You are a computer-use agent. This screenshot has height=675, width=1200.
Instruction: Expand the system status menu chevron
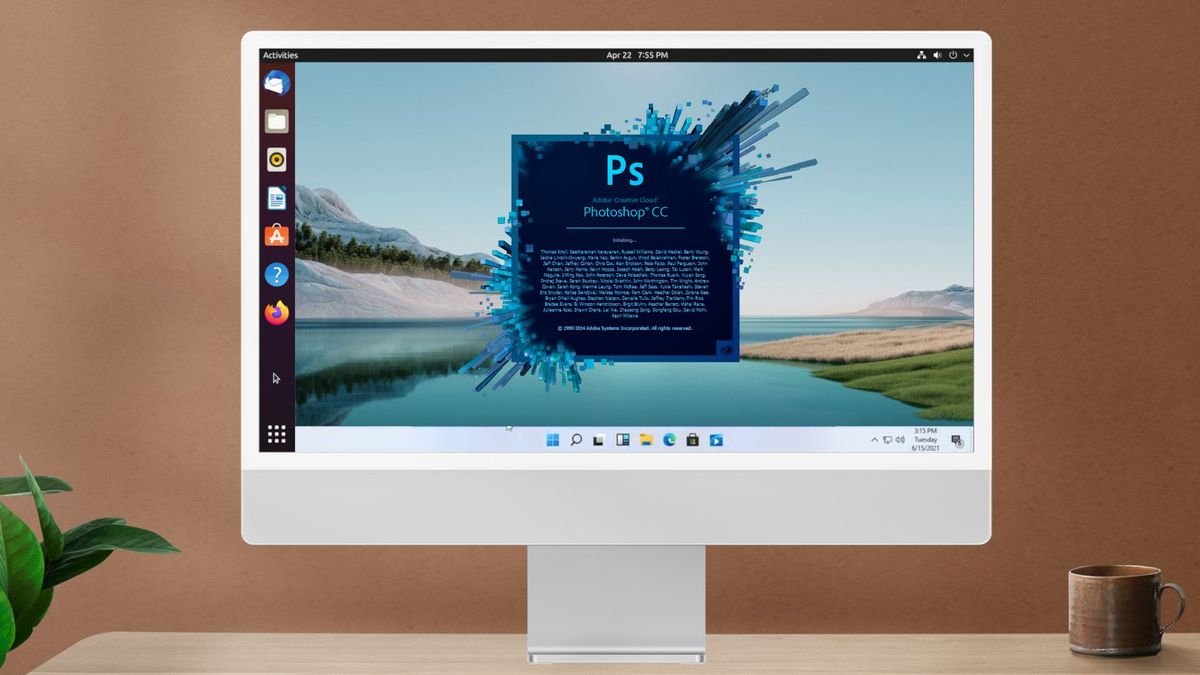coord(966,55)
